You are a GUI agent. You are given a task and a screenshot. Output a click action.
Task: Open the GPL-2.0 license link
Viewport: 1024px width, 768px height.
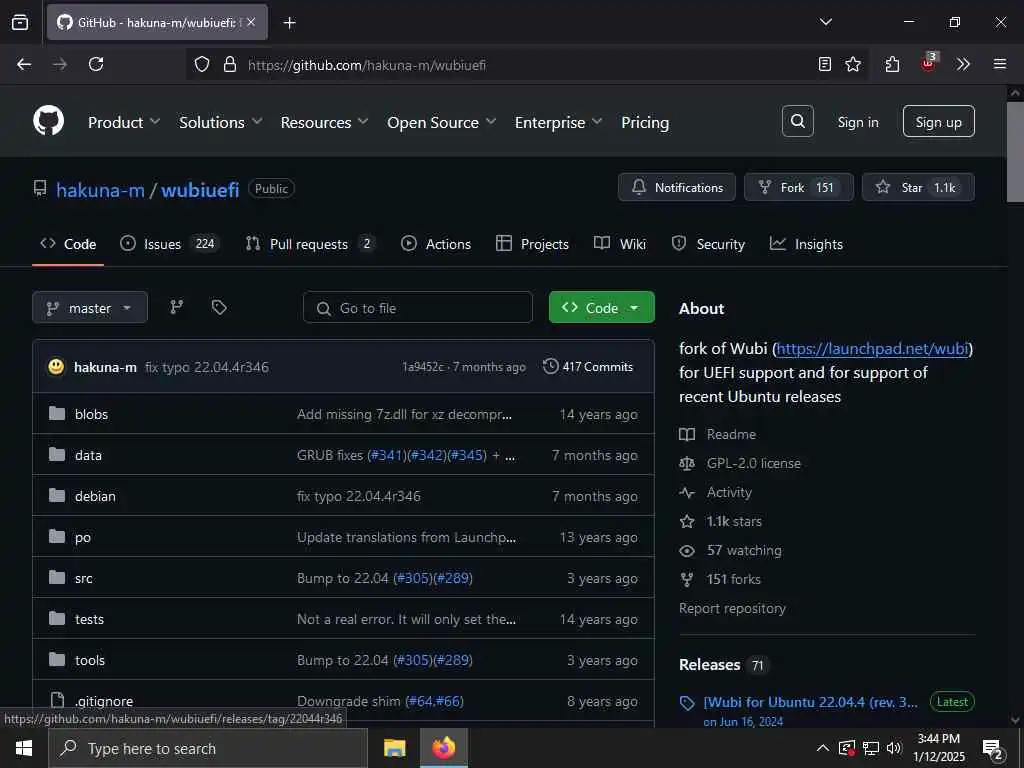754,463
